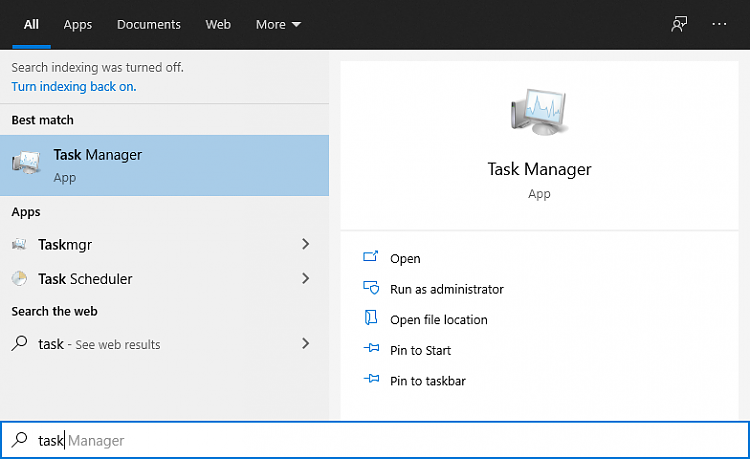Click the Taskmgr app icon
Viewport: 750px width, 459px height.
point(19,244)
